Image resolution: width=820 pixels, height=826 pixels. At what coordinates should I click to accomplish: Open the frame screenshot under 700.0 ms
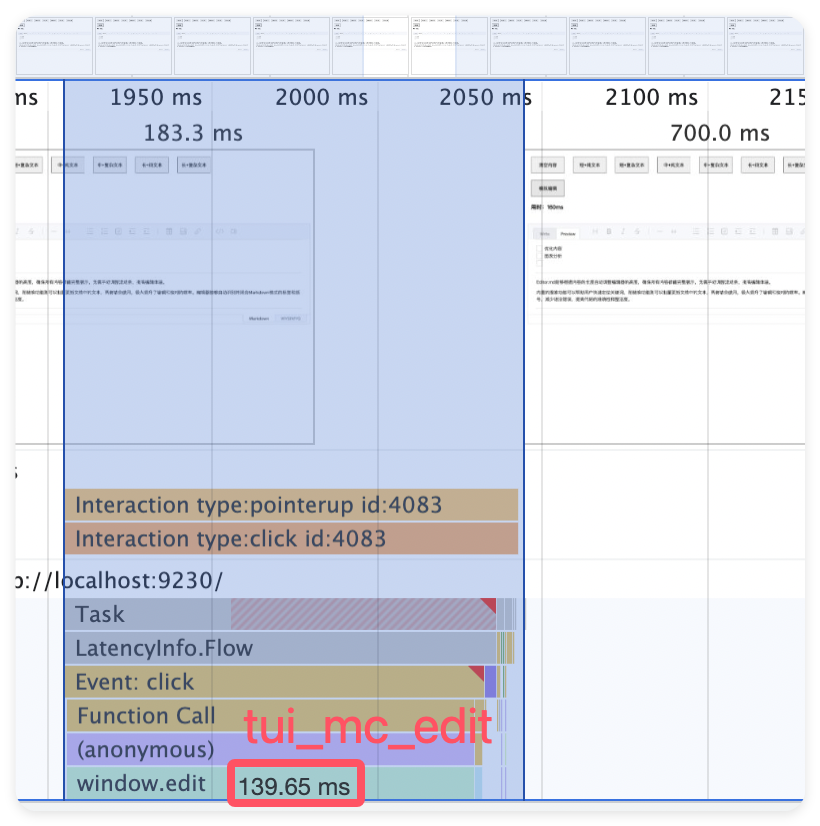[x=665, y=297]
